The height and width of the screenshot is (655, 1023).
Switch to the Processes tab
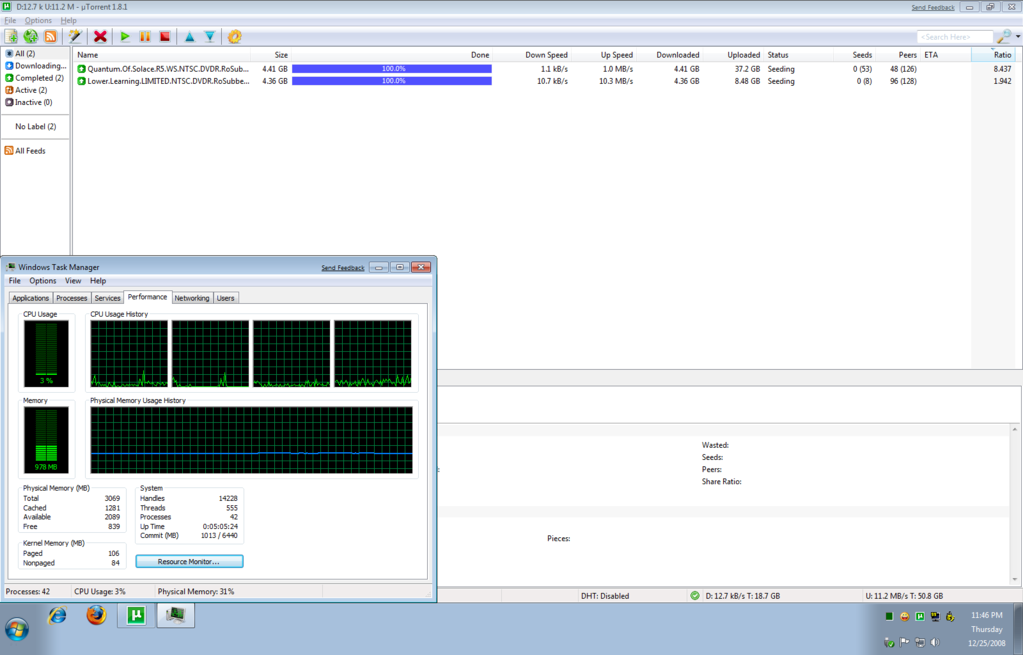tap(72, 298)
